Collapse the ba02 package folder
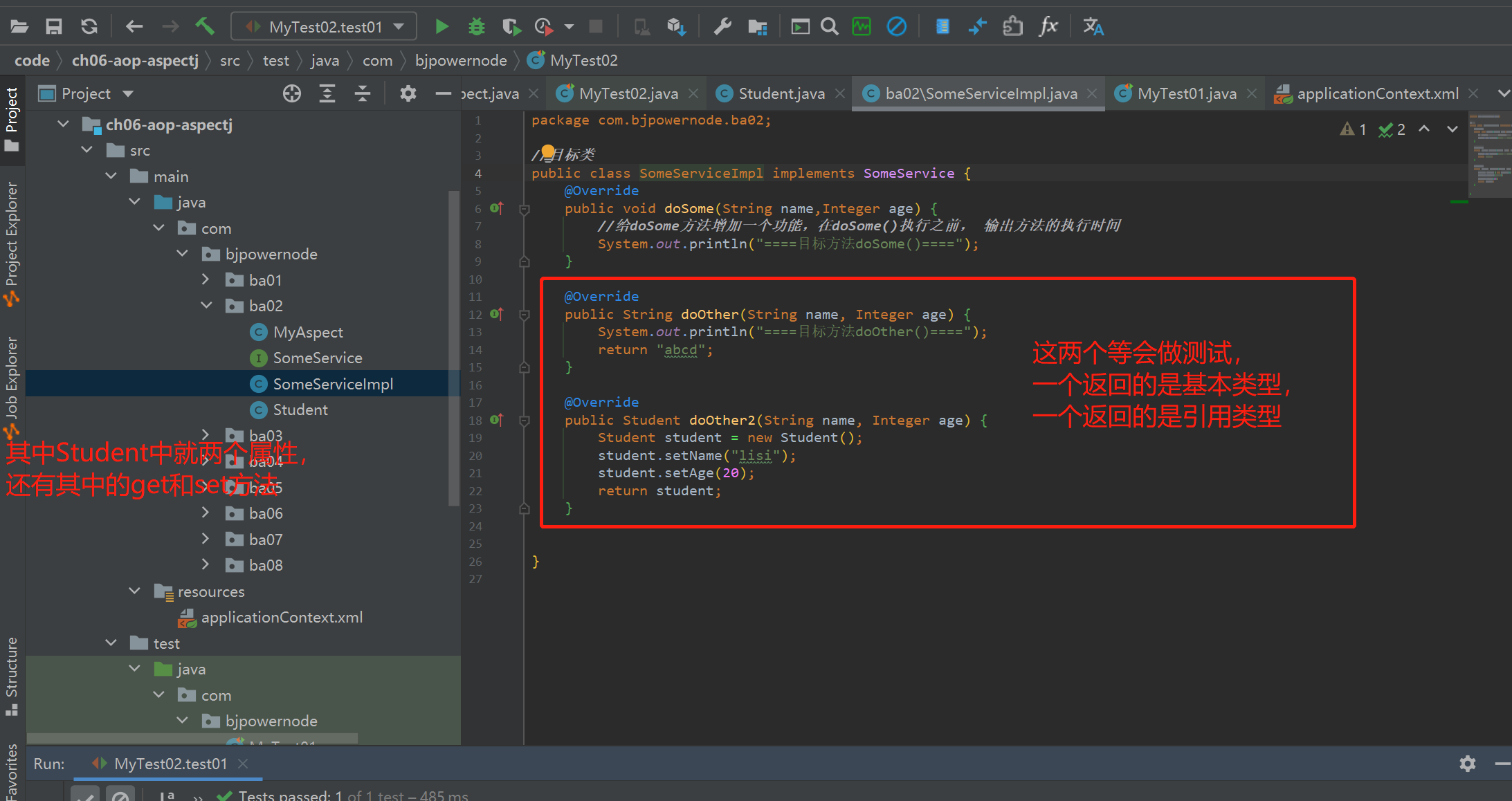Screen dimensions: 1512x801 coord(206,306)
